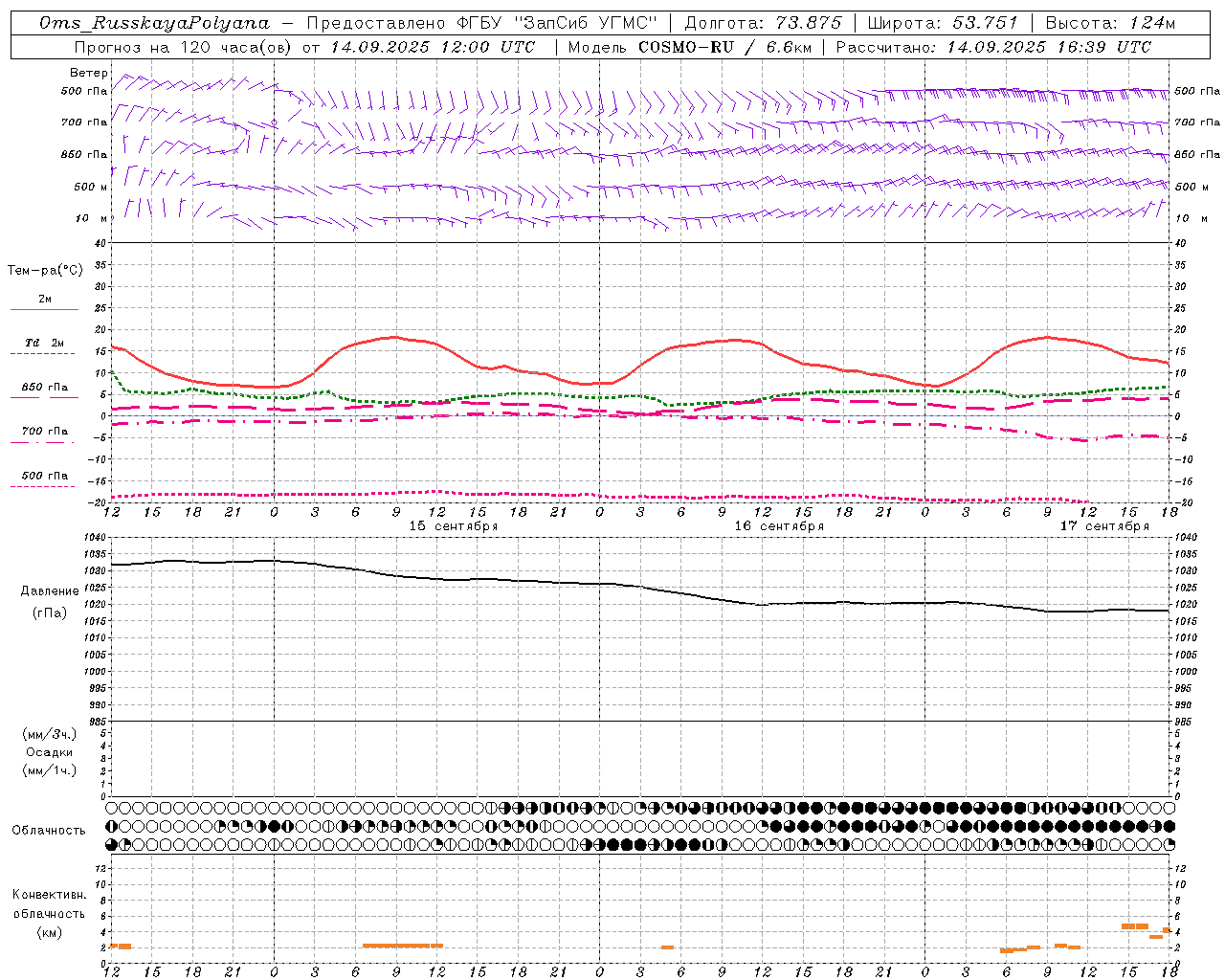Click the 'Td 2м' dew point legend entry
The image size is (1225, 980).
coord(44,343)
